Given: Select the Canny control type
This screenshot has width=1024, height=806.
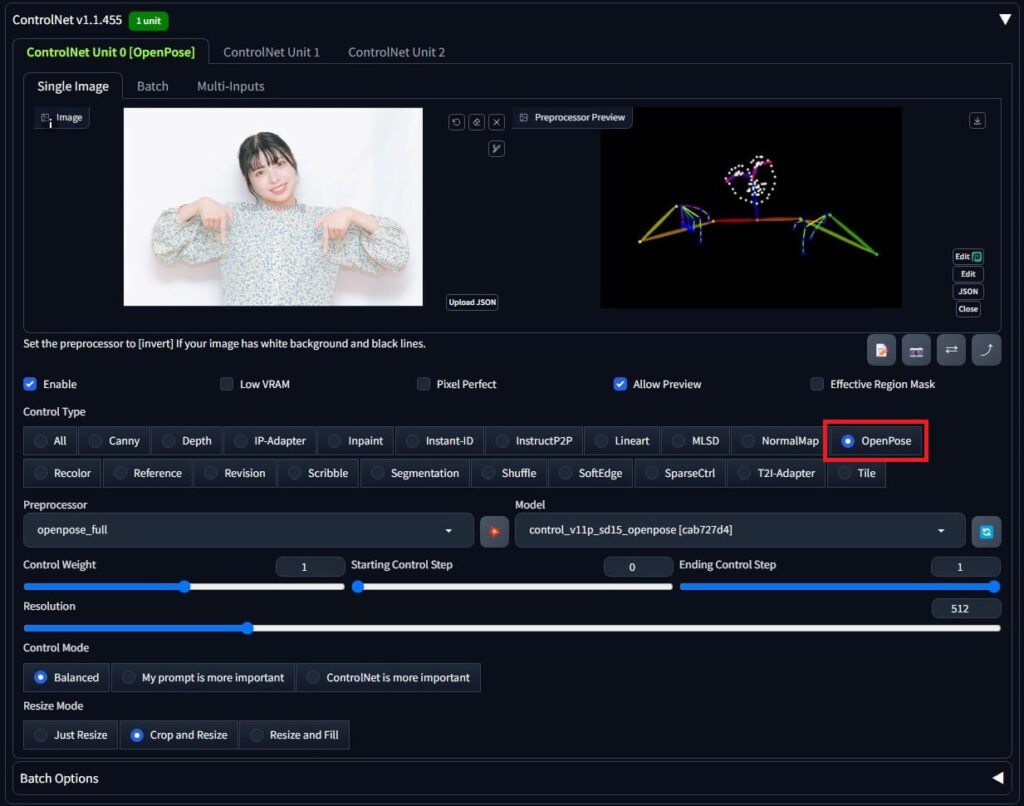Looking at the screenshot, I should click(114, 441).
